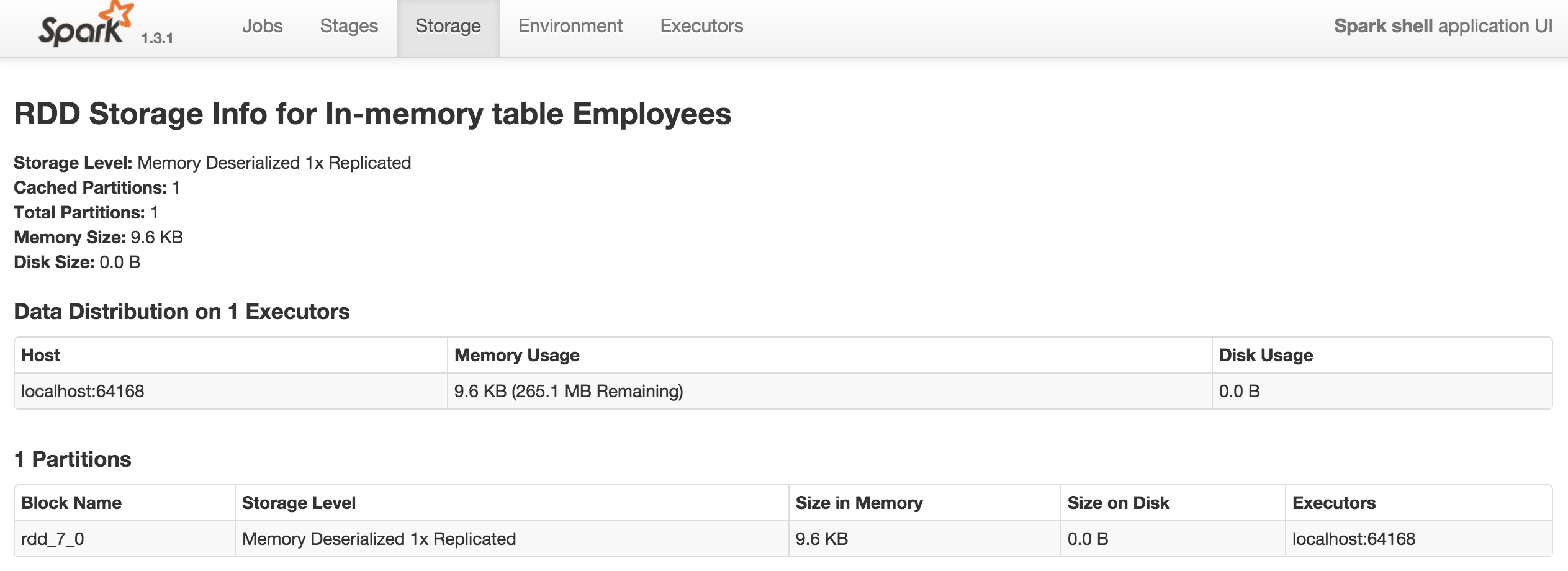The width and height of the screenshot is (1568, 571).
Task: Select localhost:64168 in the Host column
Action: click(x=83, y=391)
